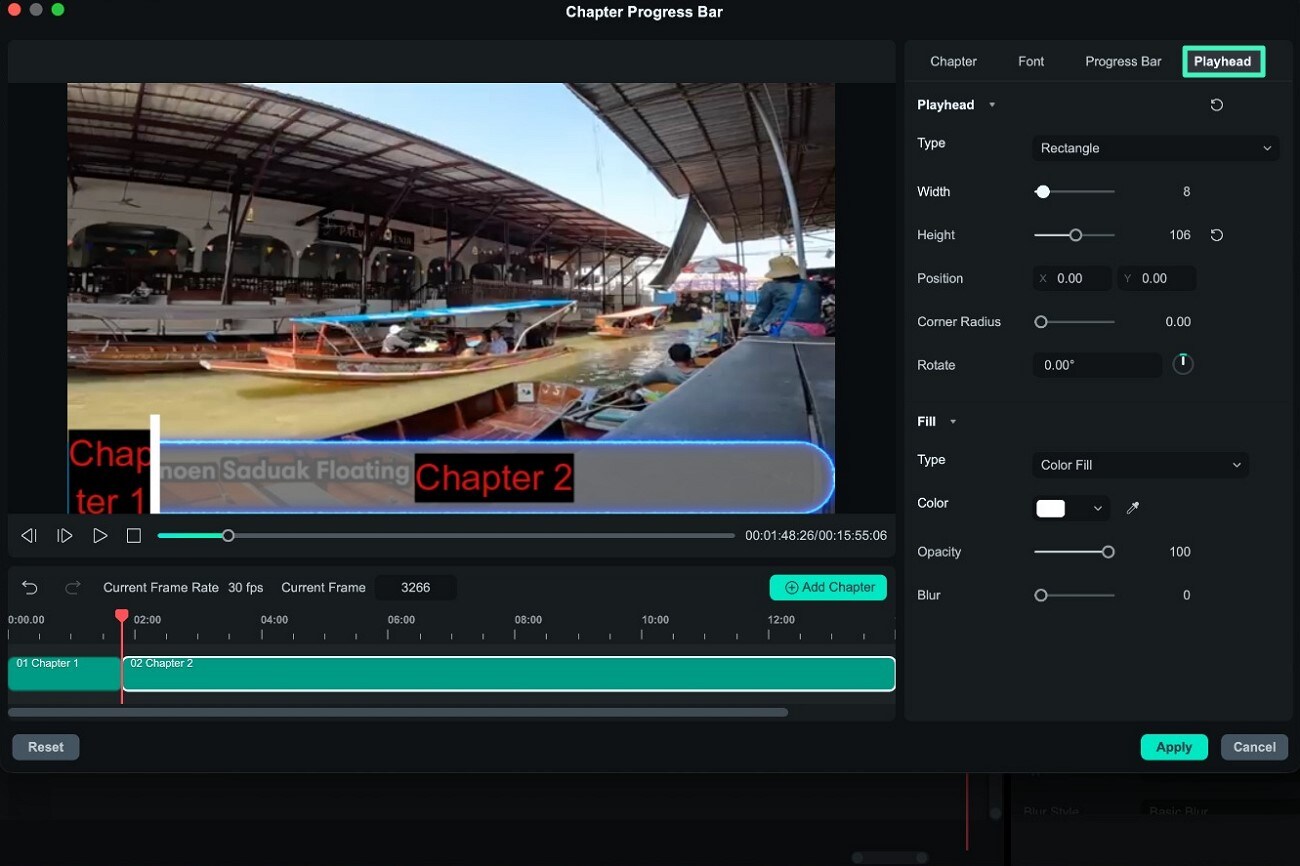The height and width of the screenshot is (866, 1300).
Task: Expand the Color swatch dropdown arrow
Action: coord(1097,509)
